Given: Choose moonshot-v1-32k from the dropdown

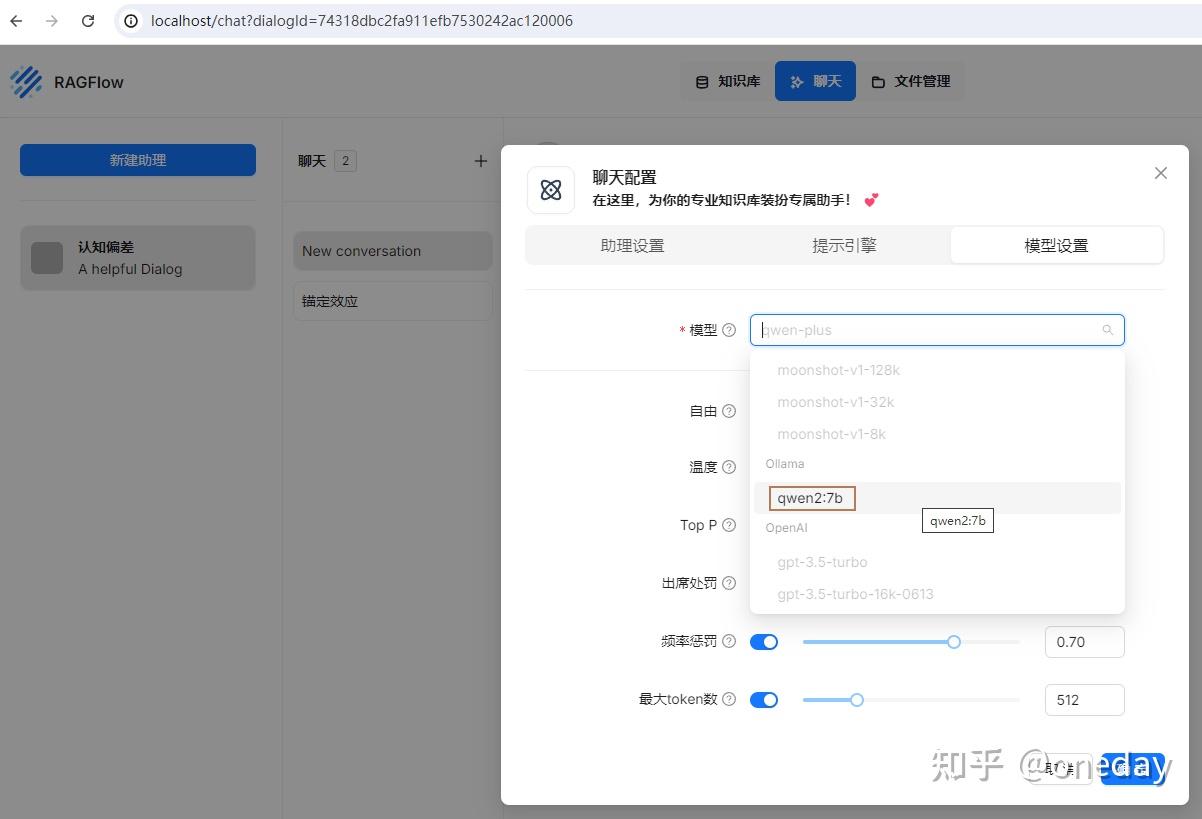Looking at the screenshot, I should click(835, 401).
